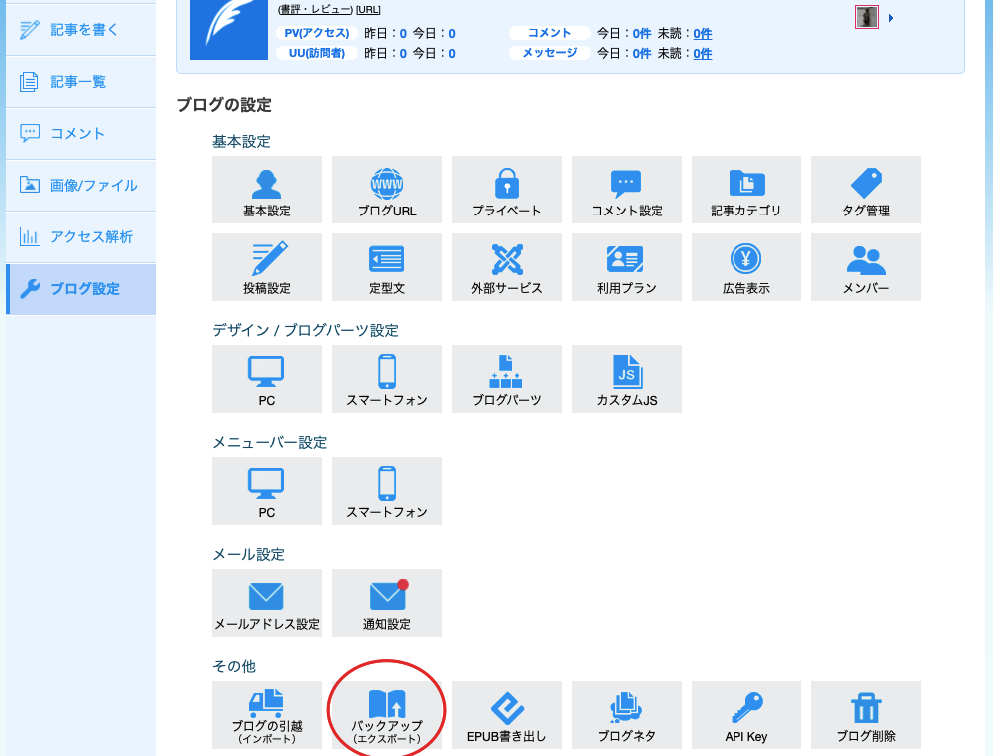Expand the arrow next to profile avatar
993x756 pixels.
tap(891, 18)
